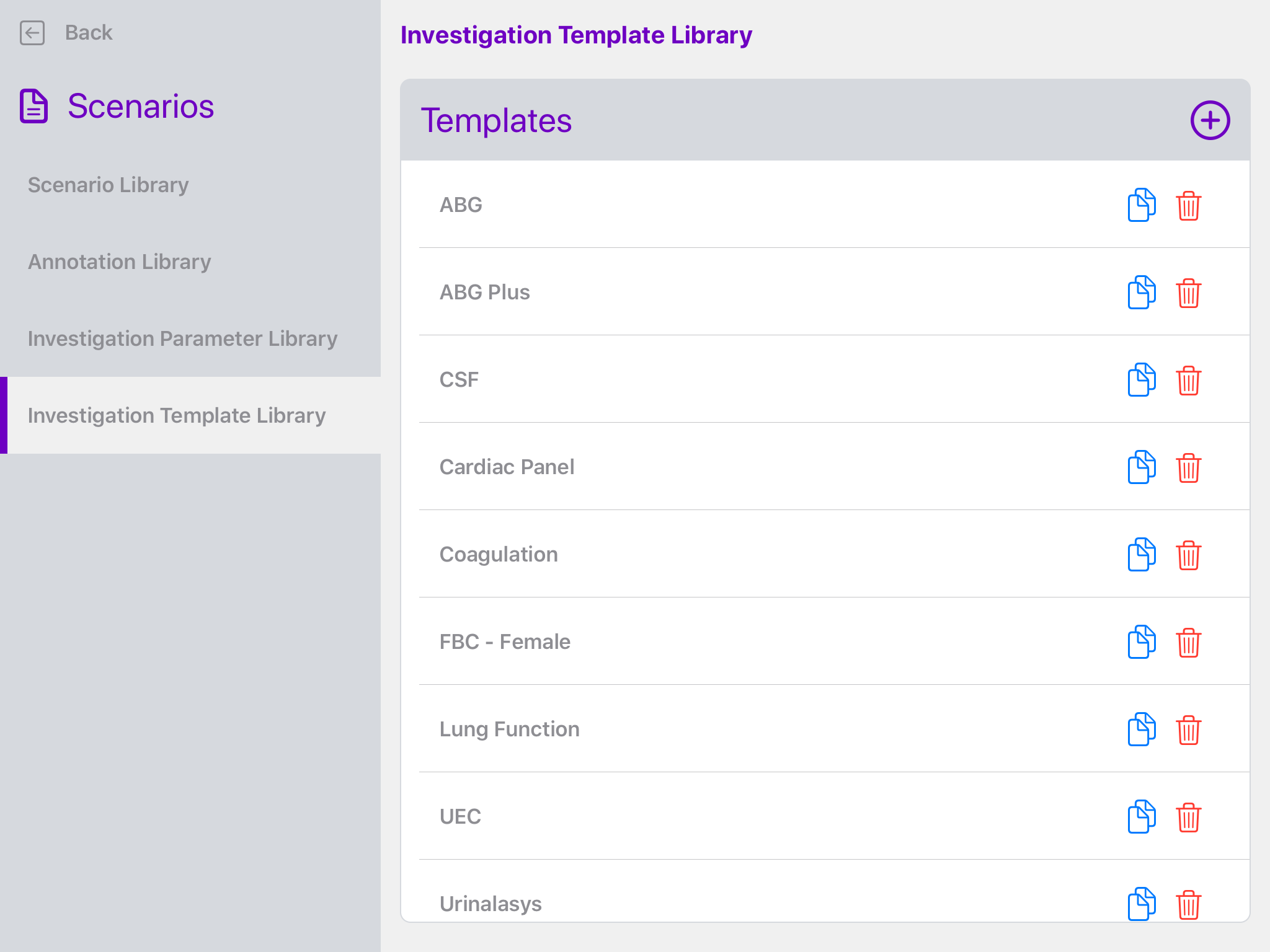Delete the UEC template
This screenshot has width=1270, height=952.
(1189, 817)
